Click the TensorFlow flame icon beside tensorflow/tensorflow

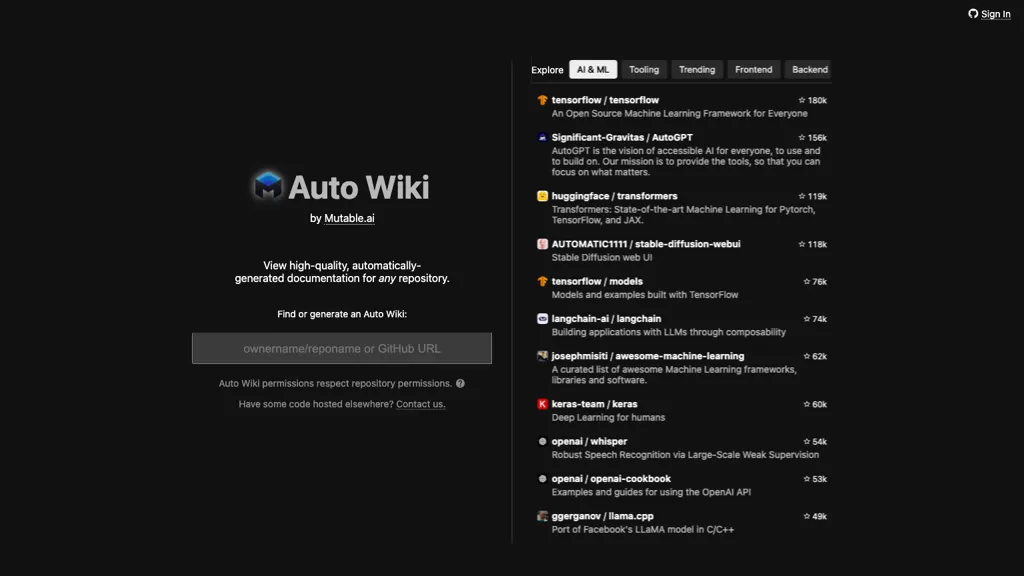tap(540, 100)
